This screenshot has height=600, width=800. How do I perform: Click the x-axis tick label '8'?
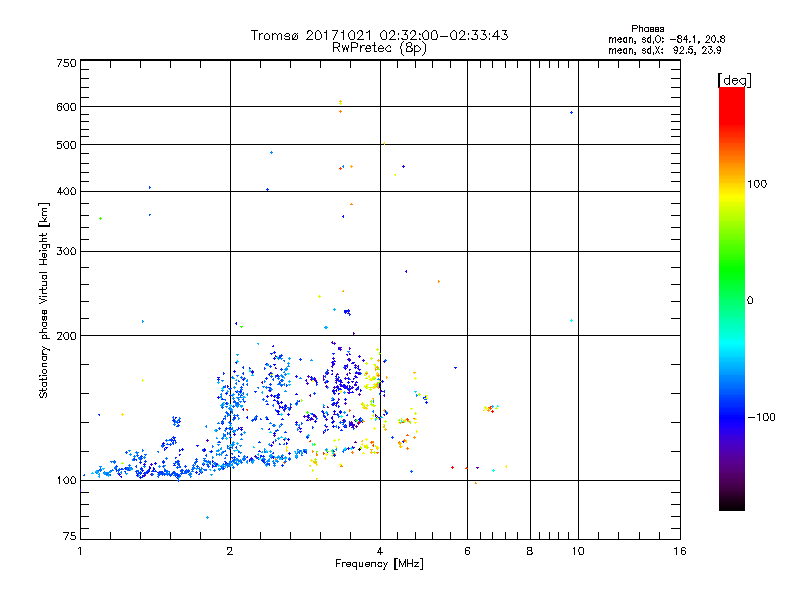pyautogui.click(x=530, y=551)
